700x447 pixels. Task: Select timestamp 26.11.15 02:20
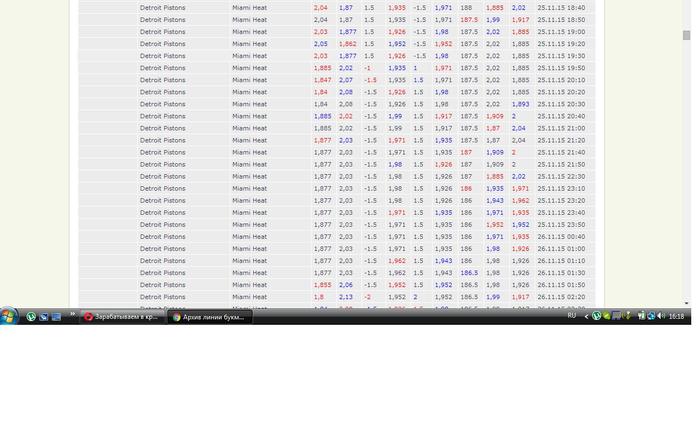(x=561, y=297)
